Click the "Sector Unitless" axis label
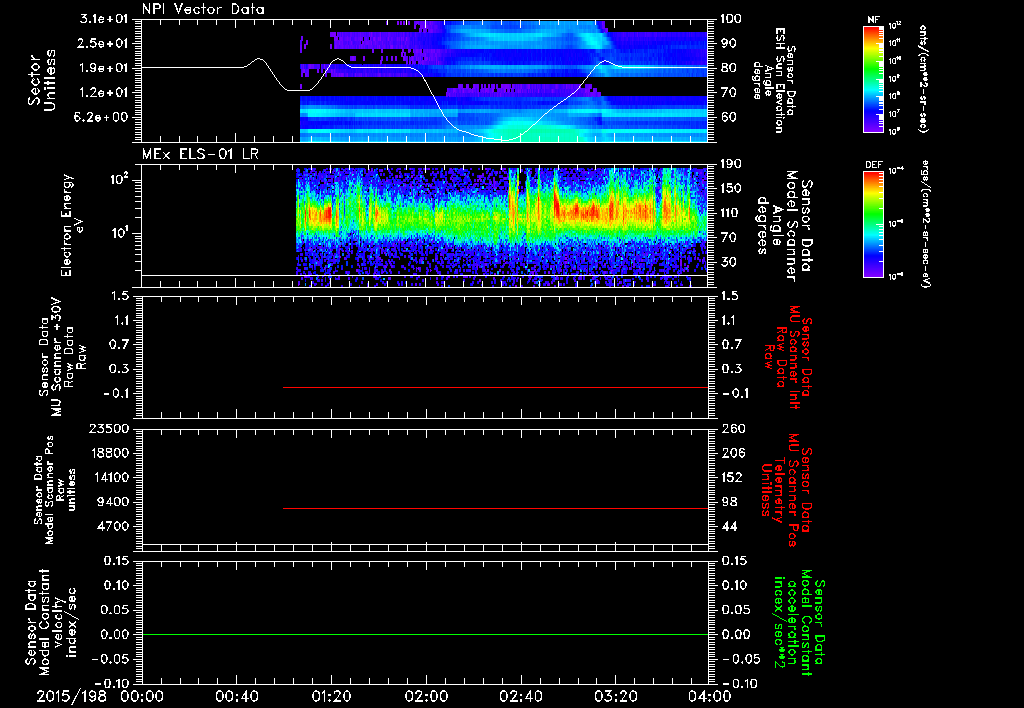Screen dimensions: 1024x708 coord(42,80)
